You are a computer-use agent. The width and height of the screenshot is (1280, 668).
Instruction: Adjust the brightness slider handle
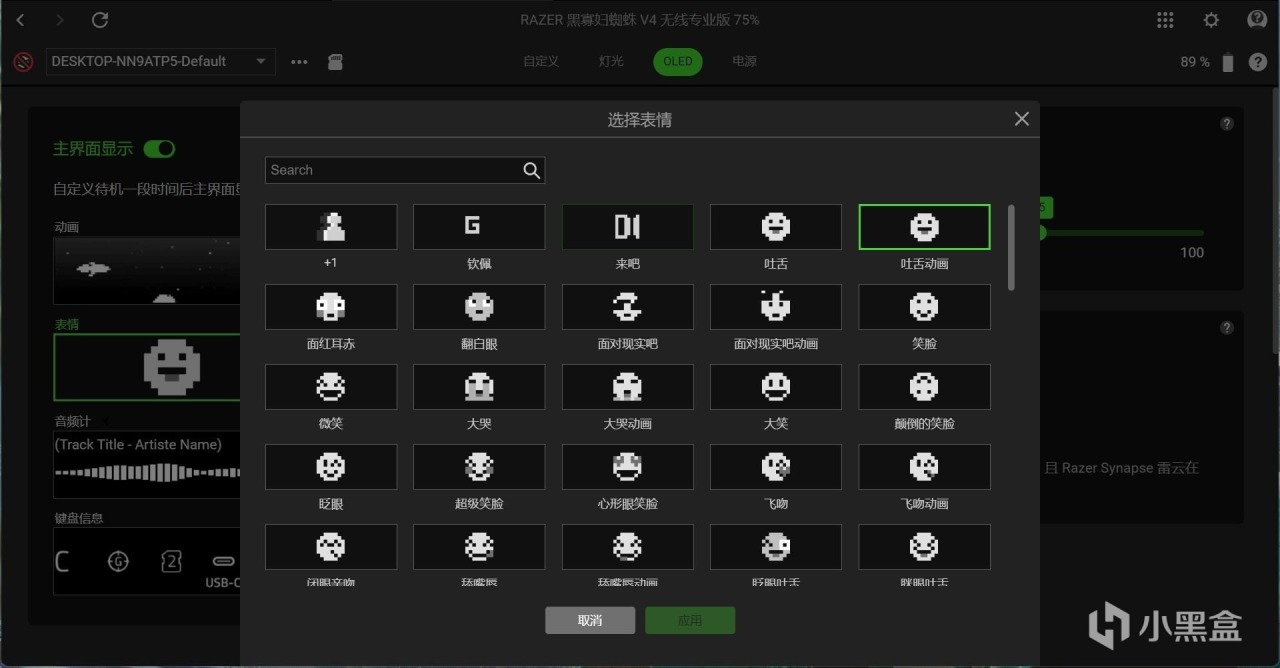[x=1041, y=232]
